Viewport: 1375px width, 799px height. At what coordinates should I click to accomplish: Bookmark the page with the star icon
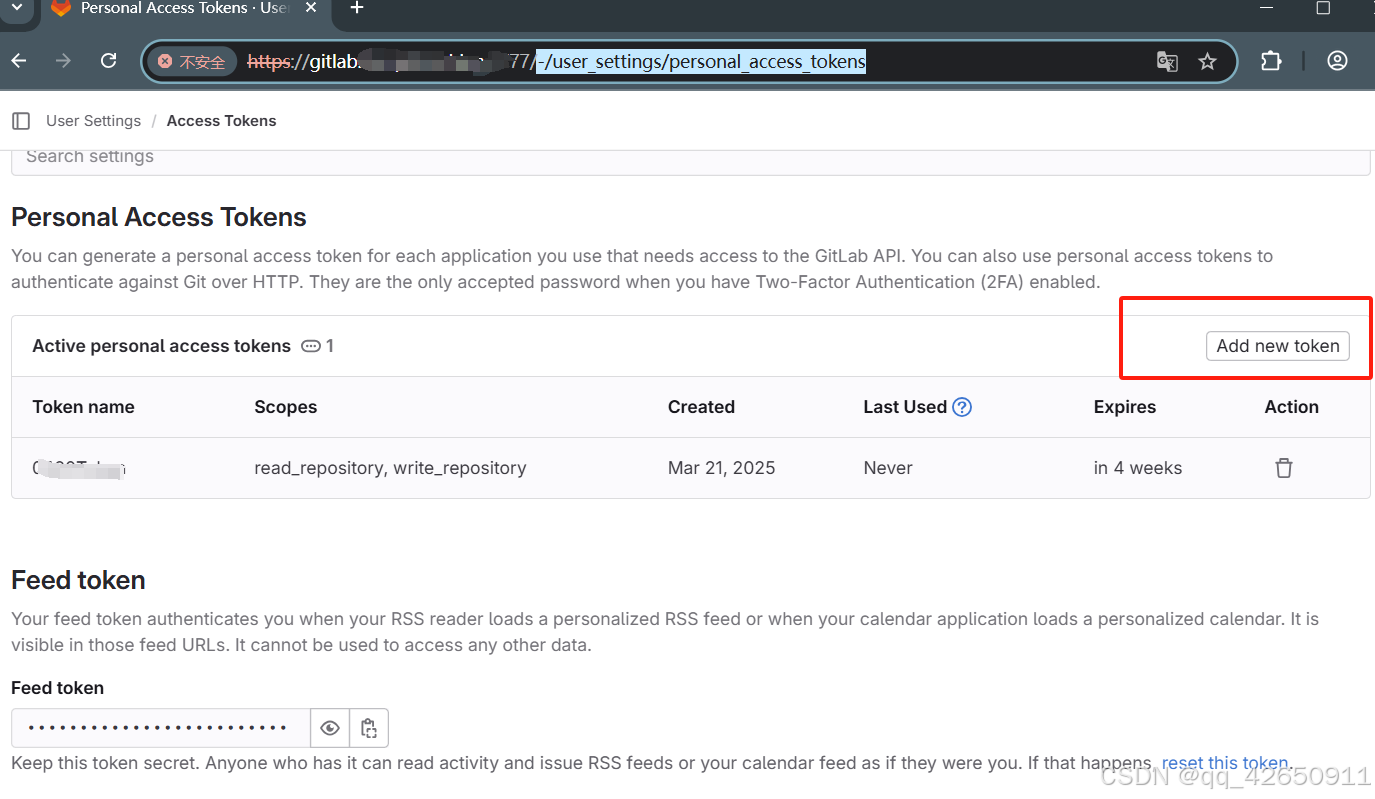(1207, 61)
